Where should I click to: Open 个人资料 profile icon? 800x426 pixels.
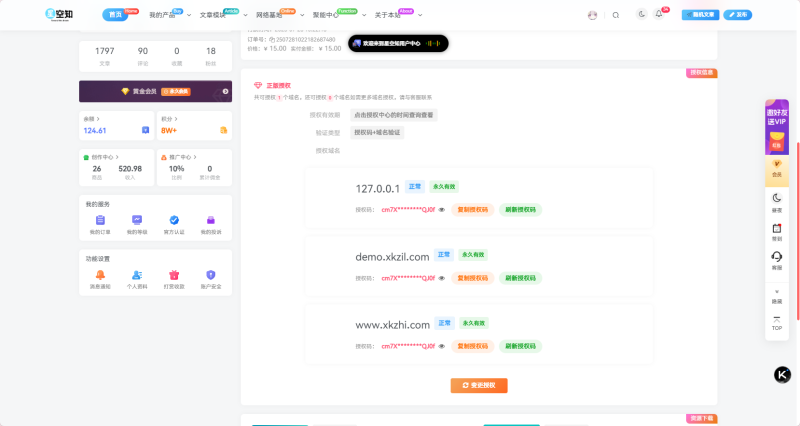click(x=137, y=275)
